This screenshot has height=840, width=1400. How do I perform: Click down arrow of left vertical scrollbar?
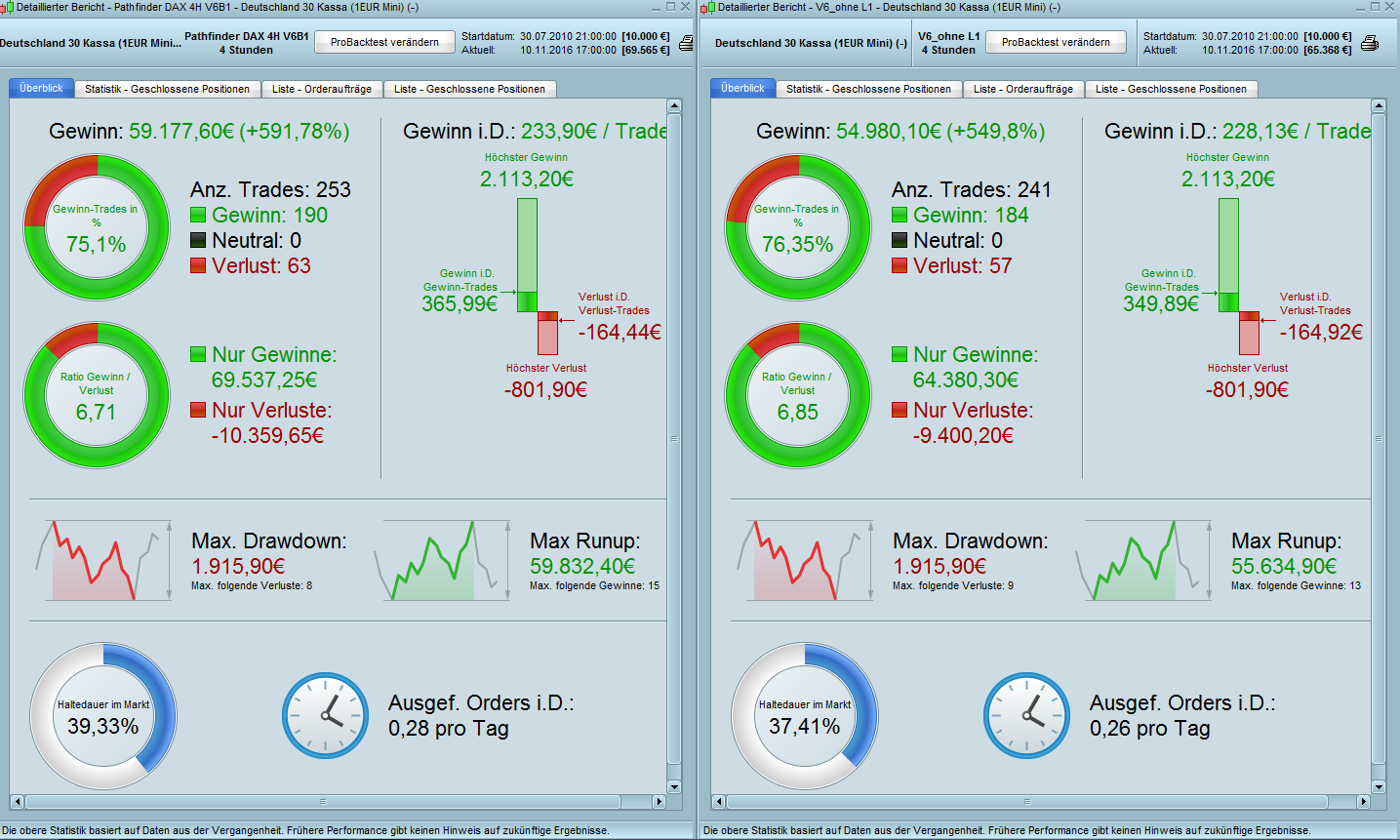[674, 787]
